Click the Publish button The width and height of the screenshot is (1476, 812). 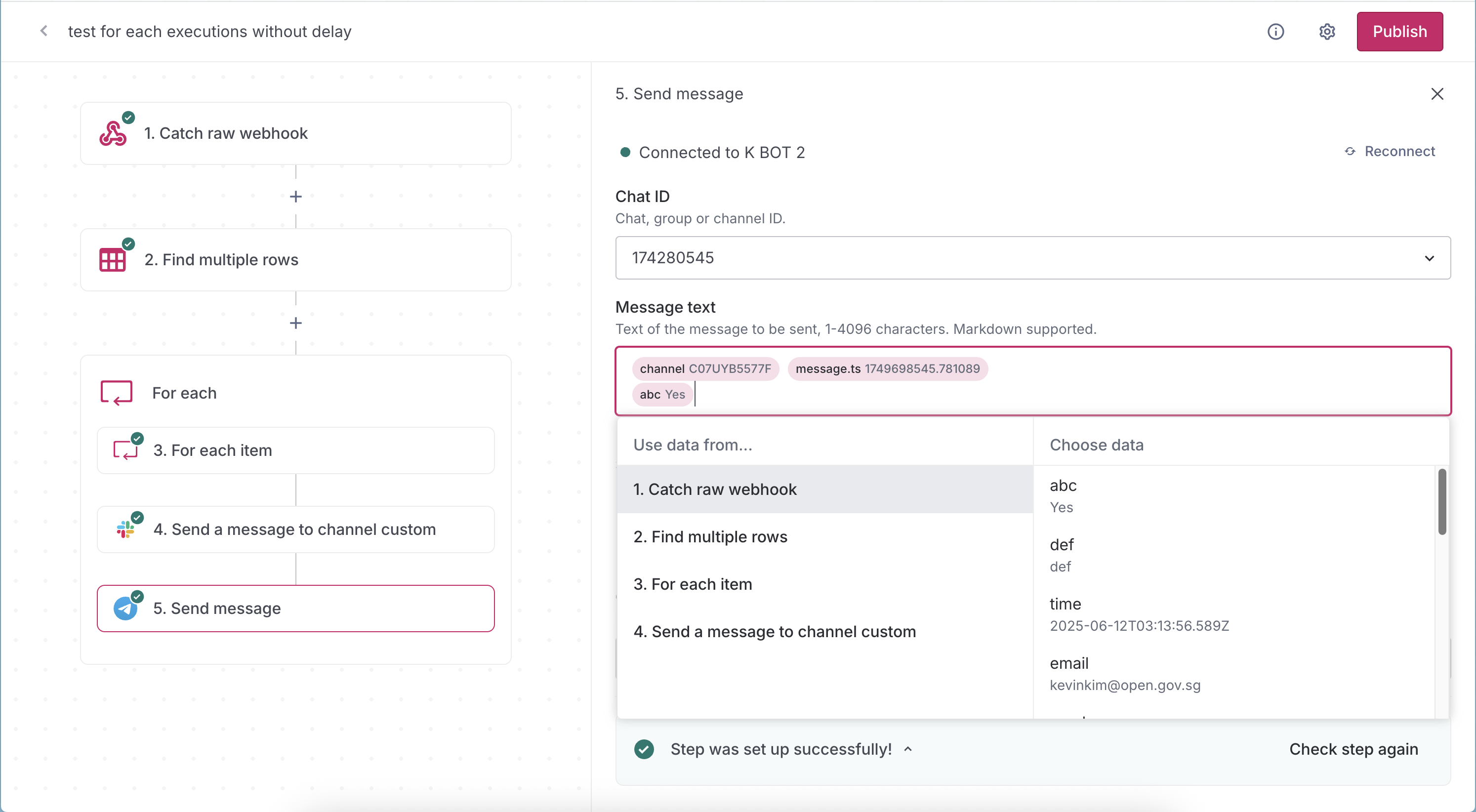(1399, 32)
